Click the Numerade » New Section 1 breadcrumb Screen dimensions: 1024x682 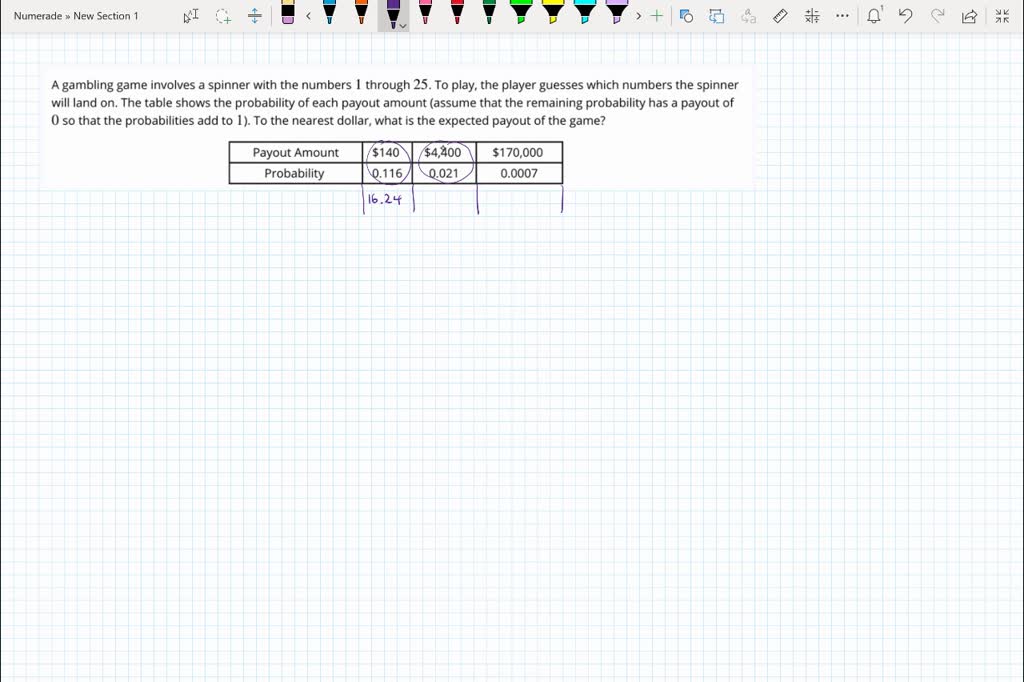click(76, 16)
